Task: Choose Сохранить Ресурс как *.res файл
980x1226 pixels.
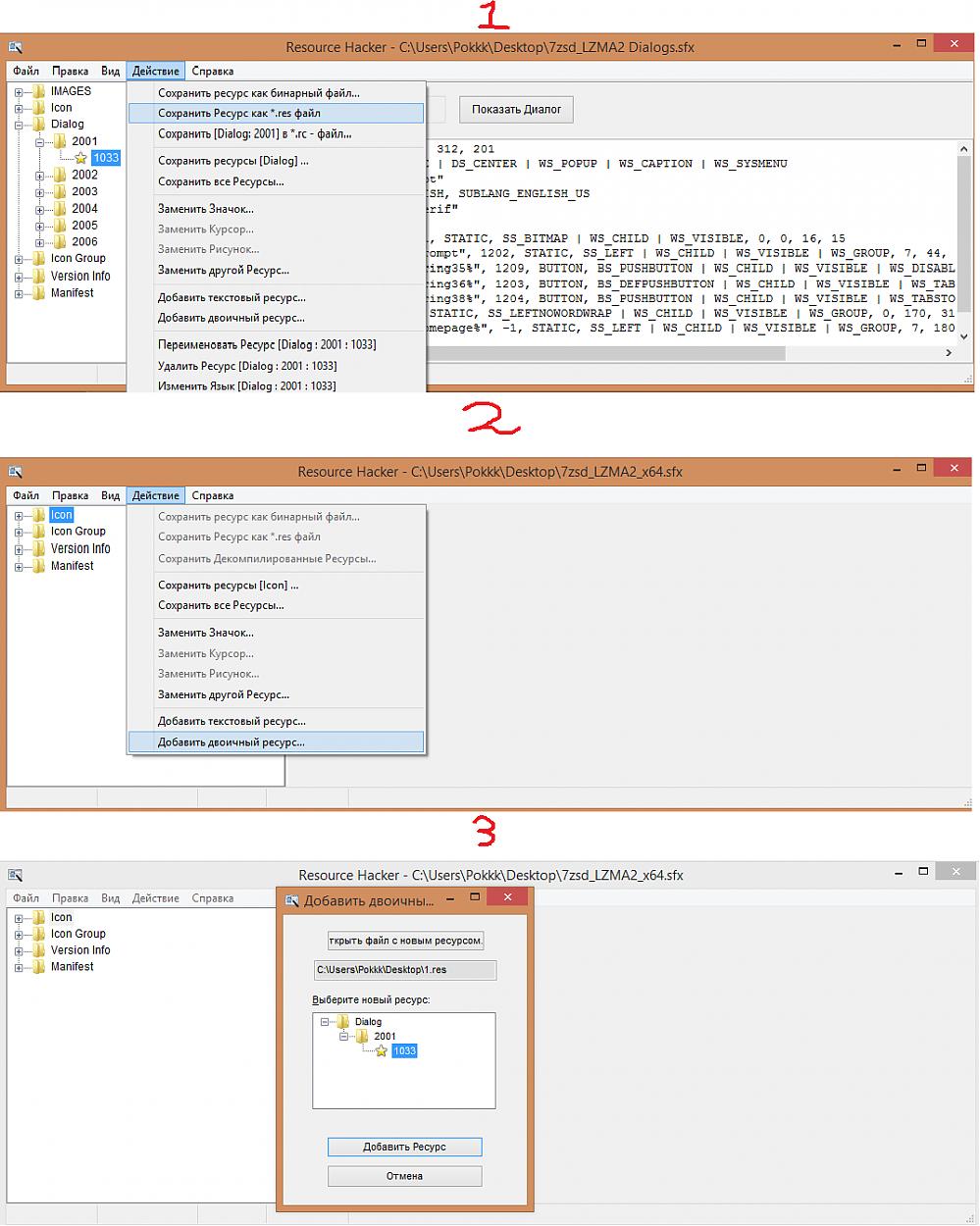Action: pyautogui.click(x=276, y=114)
